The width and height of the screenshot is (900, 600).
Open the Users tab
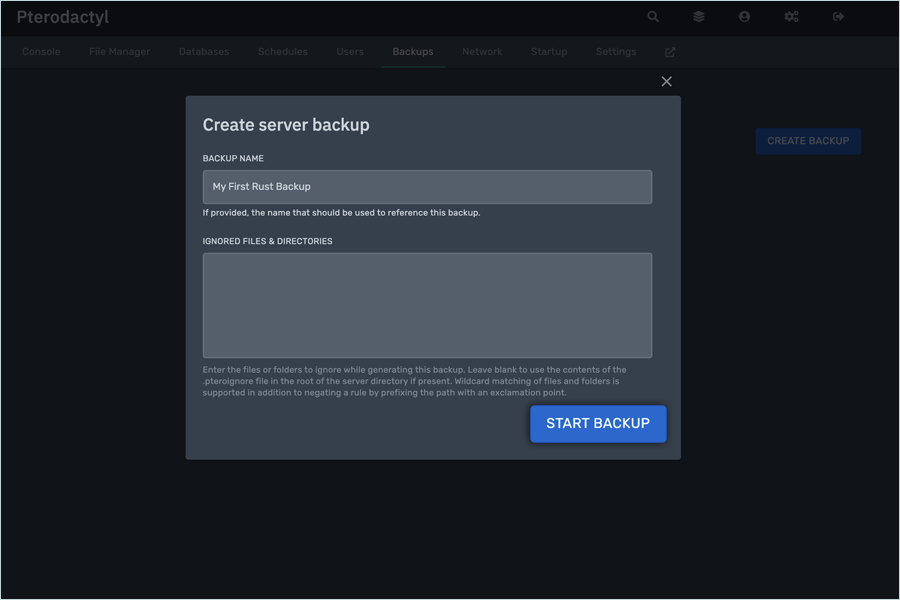tap(350, 52)
